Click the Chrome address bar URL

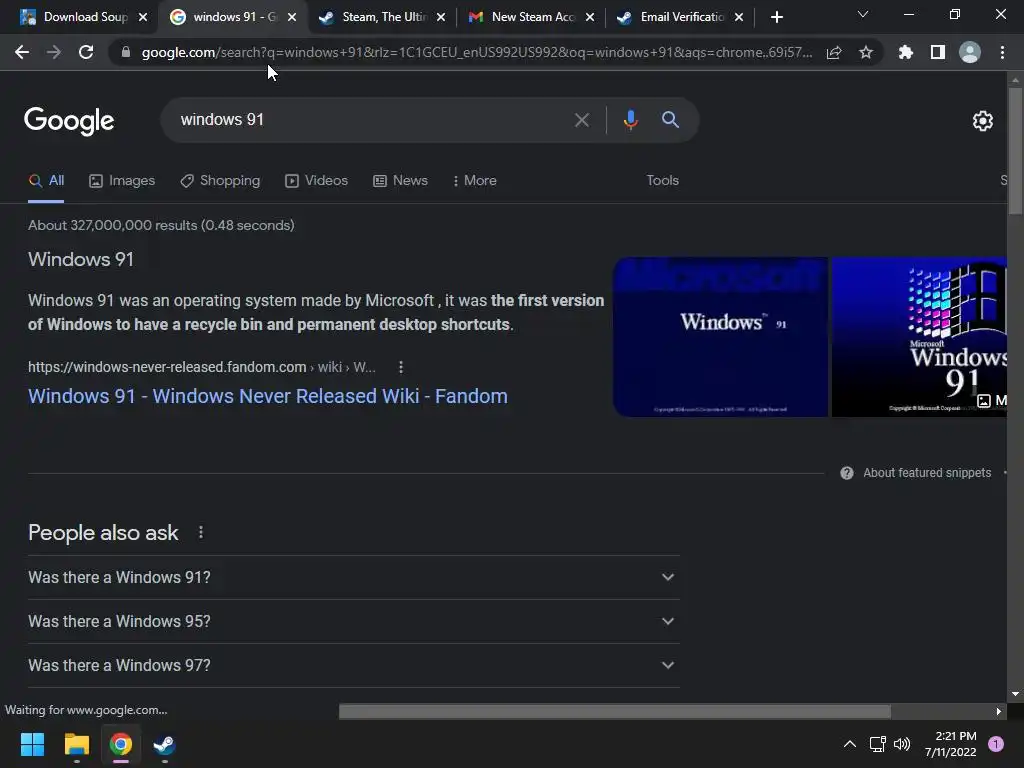tap(477, 52)
